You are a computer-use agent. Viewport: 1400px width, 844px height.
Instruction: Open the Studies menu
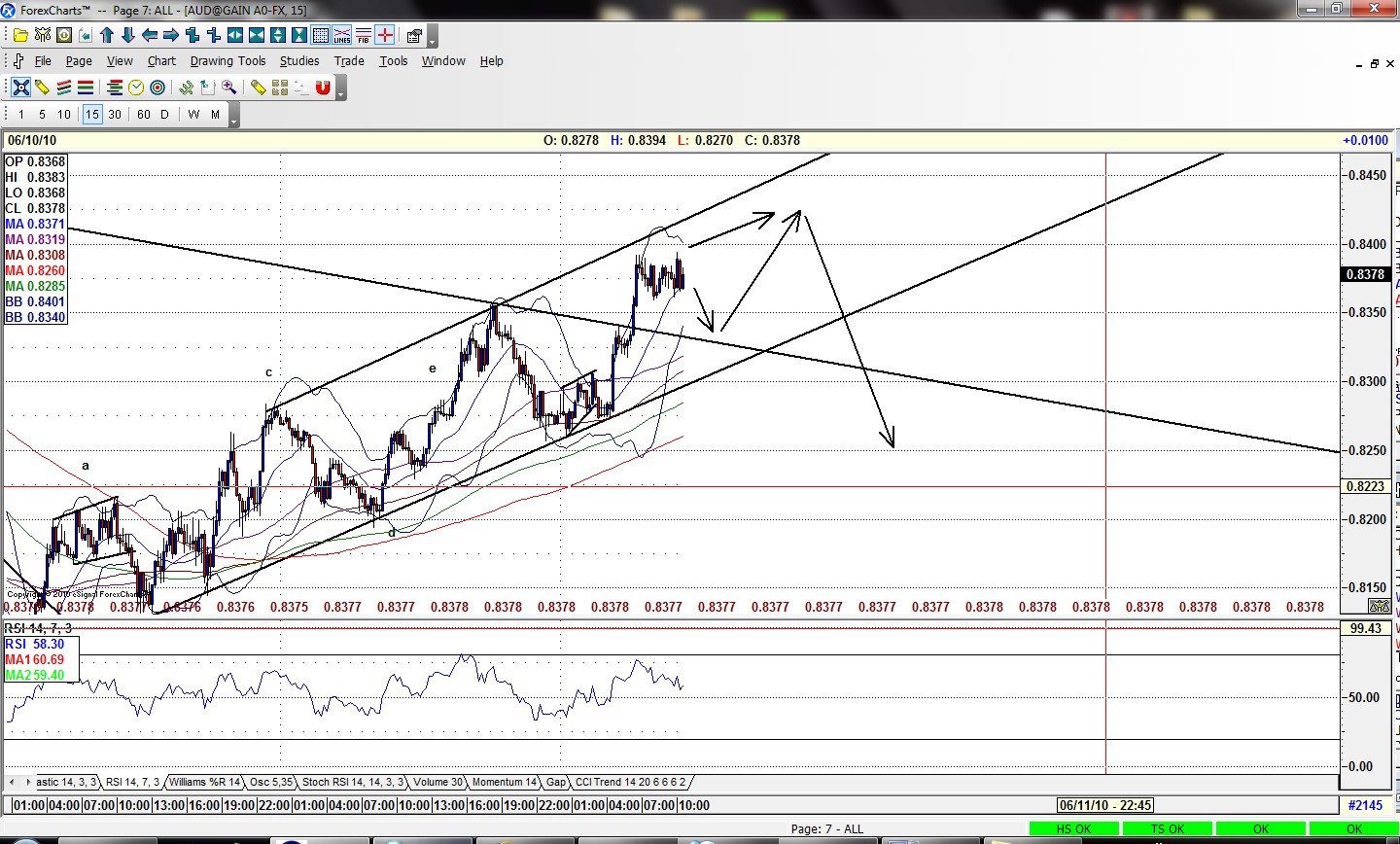pyautogui.click(x=299, y=60)
